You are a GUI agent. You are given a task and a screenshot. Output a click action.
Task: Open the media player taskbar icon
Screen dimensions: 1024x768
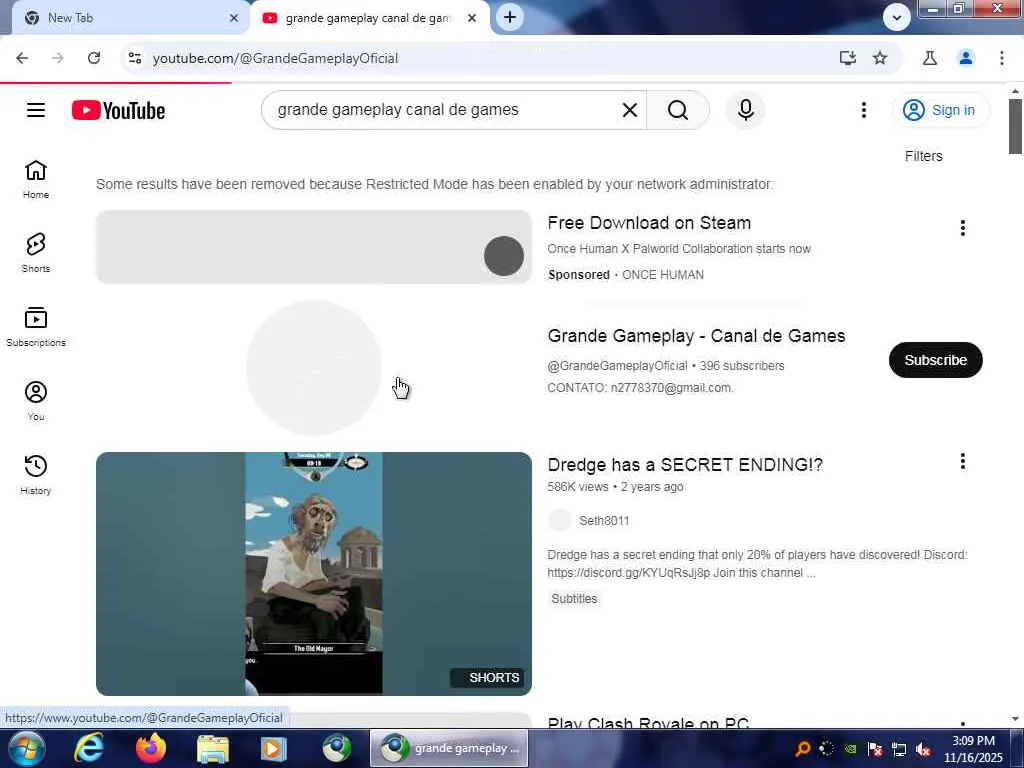pos(274,748)
